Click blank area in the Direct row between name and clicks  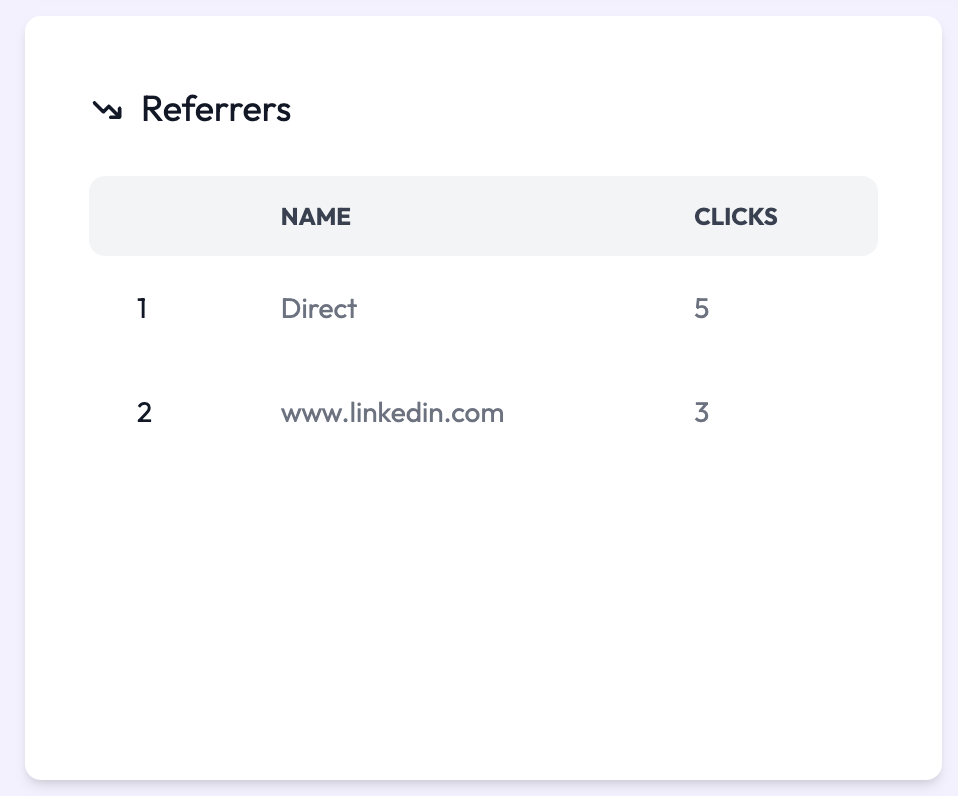click(525, 309)
